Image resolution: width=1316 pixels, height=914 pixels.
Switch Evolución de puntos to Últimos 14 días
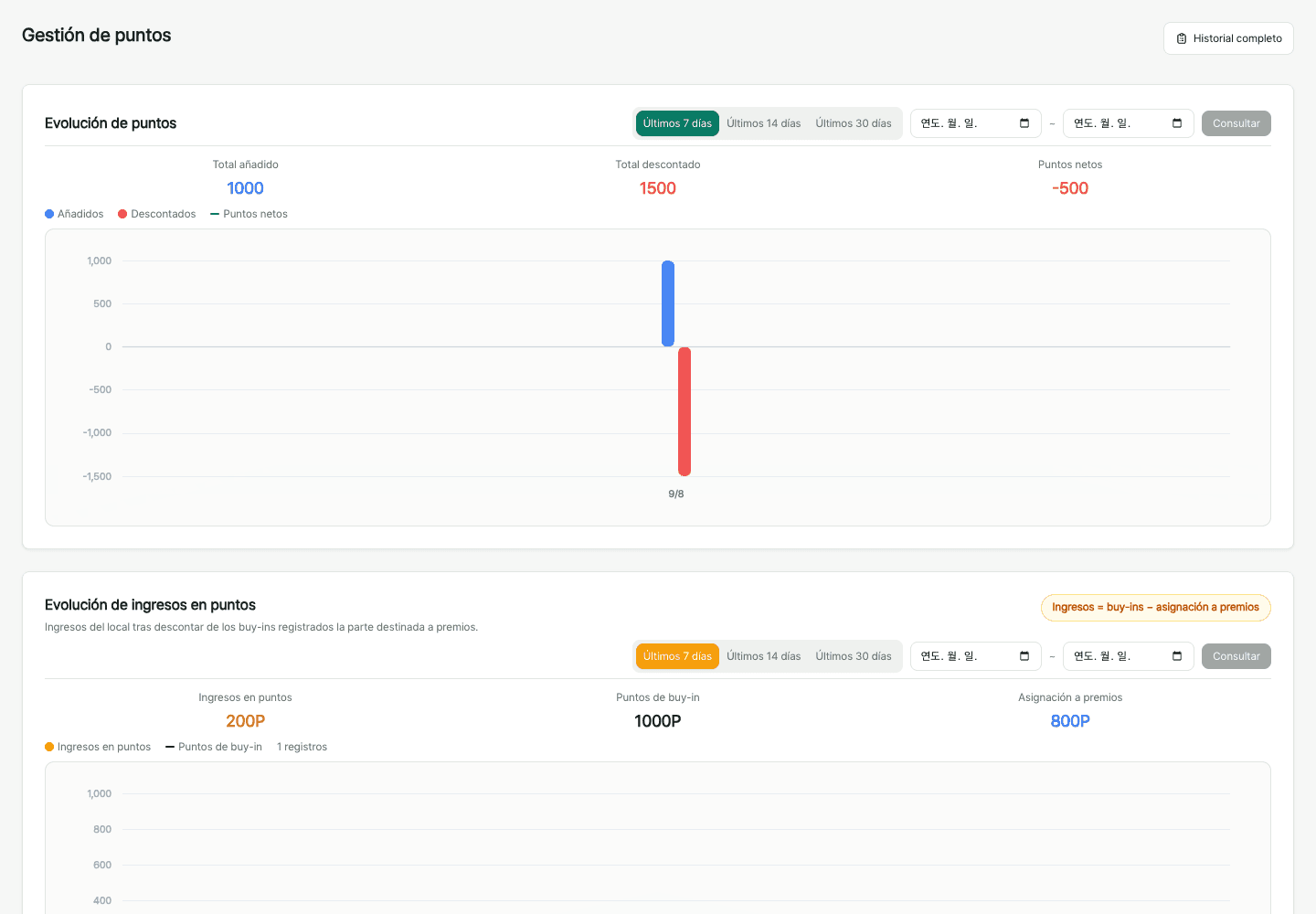coord(764,123)
